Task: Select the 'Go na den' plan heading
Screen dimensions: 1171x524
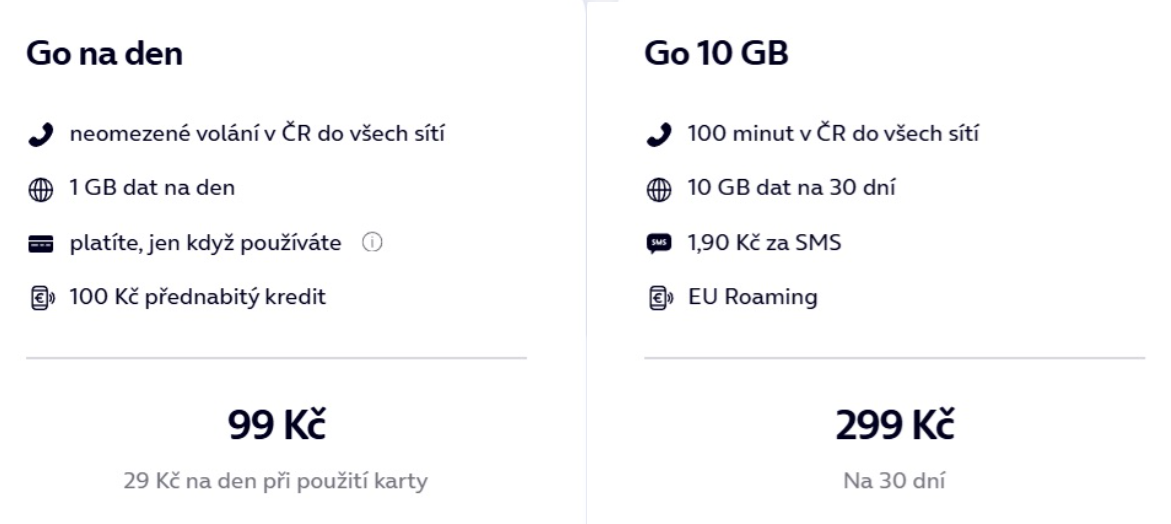Action: 105,54
